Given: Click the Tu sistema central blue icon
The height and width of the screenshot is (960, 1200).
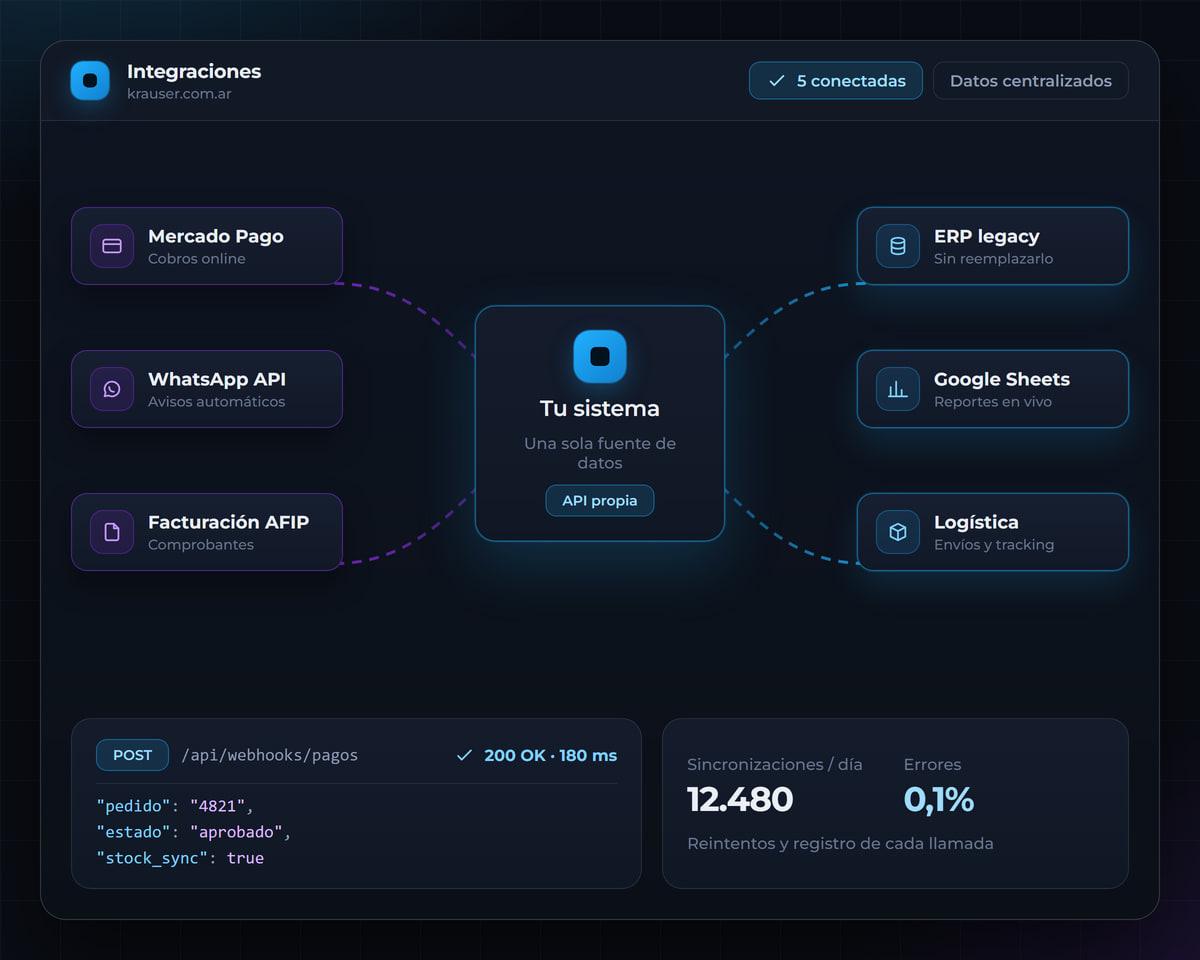Looking at the screenshot, I should [x=600, y=357].
